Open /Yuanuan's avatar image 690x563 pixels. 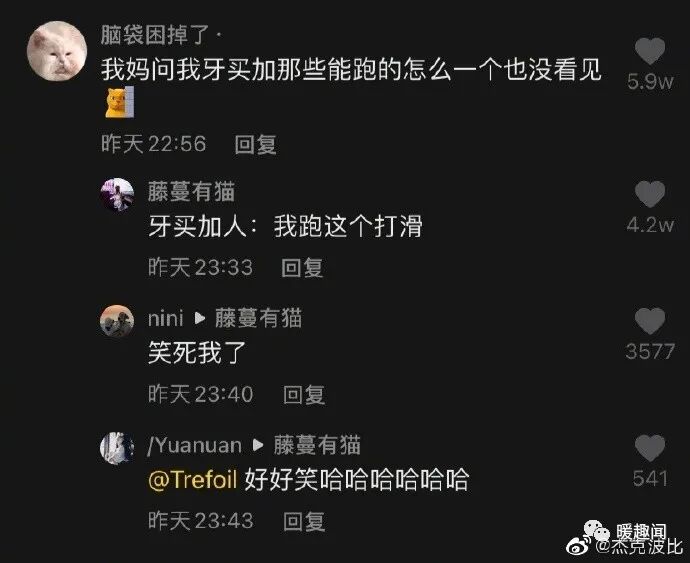coord(117,448)
